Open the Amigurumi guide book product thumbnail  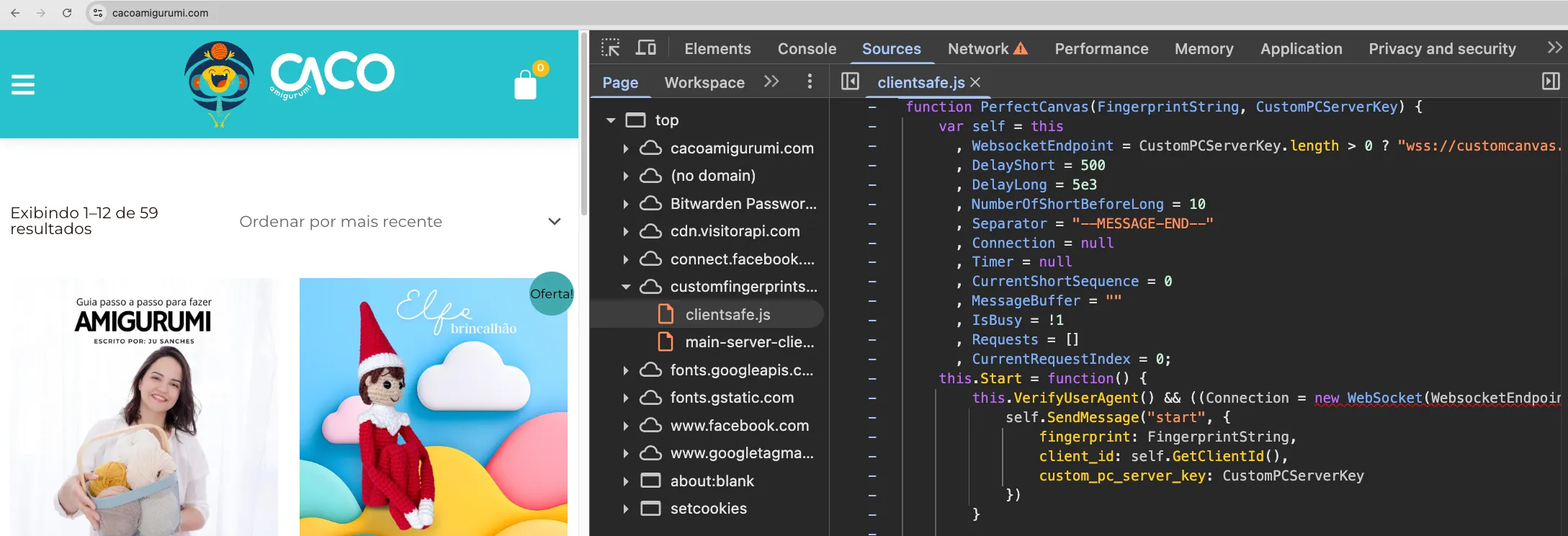tap(144, 407)
